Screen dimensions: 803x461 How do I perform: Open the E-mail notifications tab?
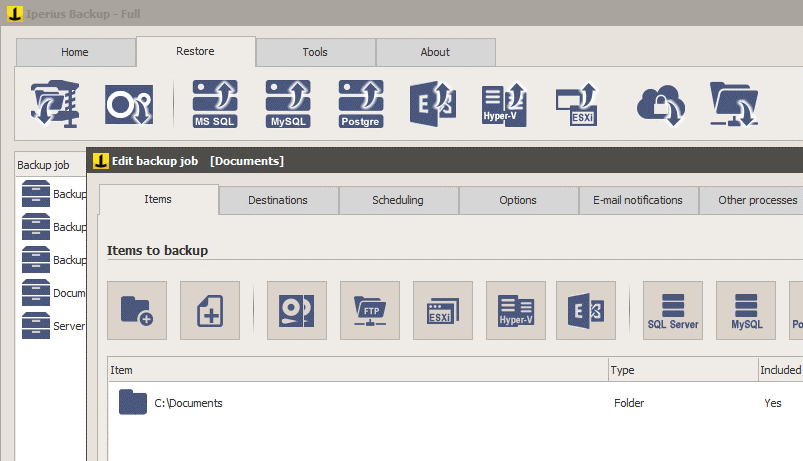(x=638, y=200)
